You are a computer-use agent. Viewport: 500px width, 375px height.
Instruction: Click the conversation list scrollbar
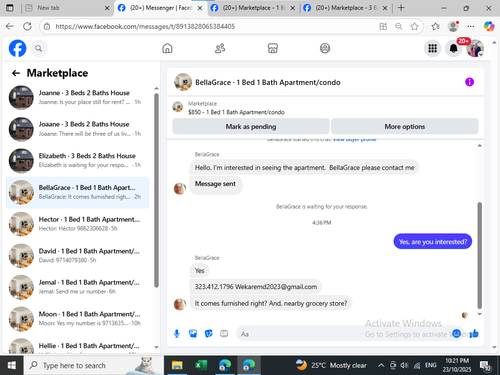point(156,190)
